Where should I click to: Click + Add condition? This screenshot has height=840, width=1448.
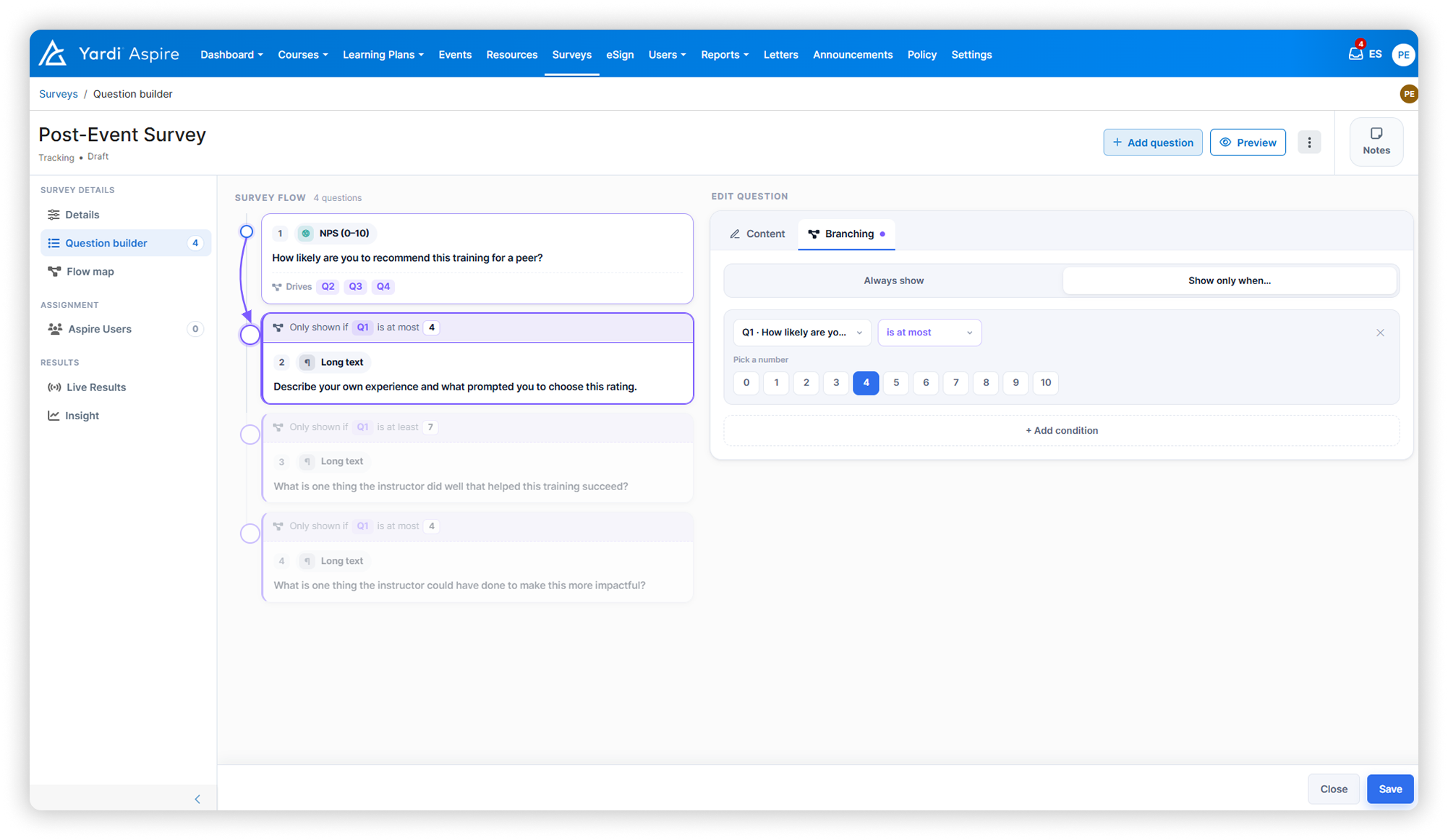[1061, 431]
